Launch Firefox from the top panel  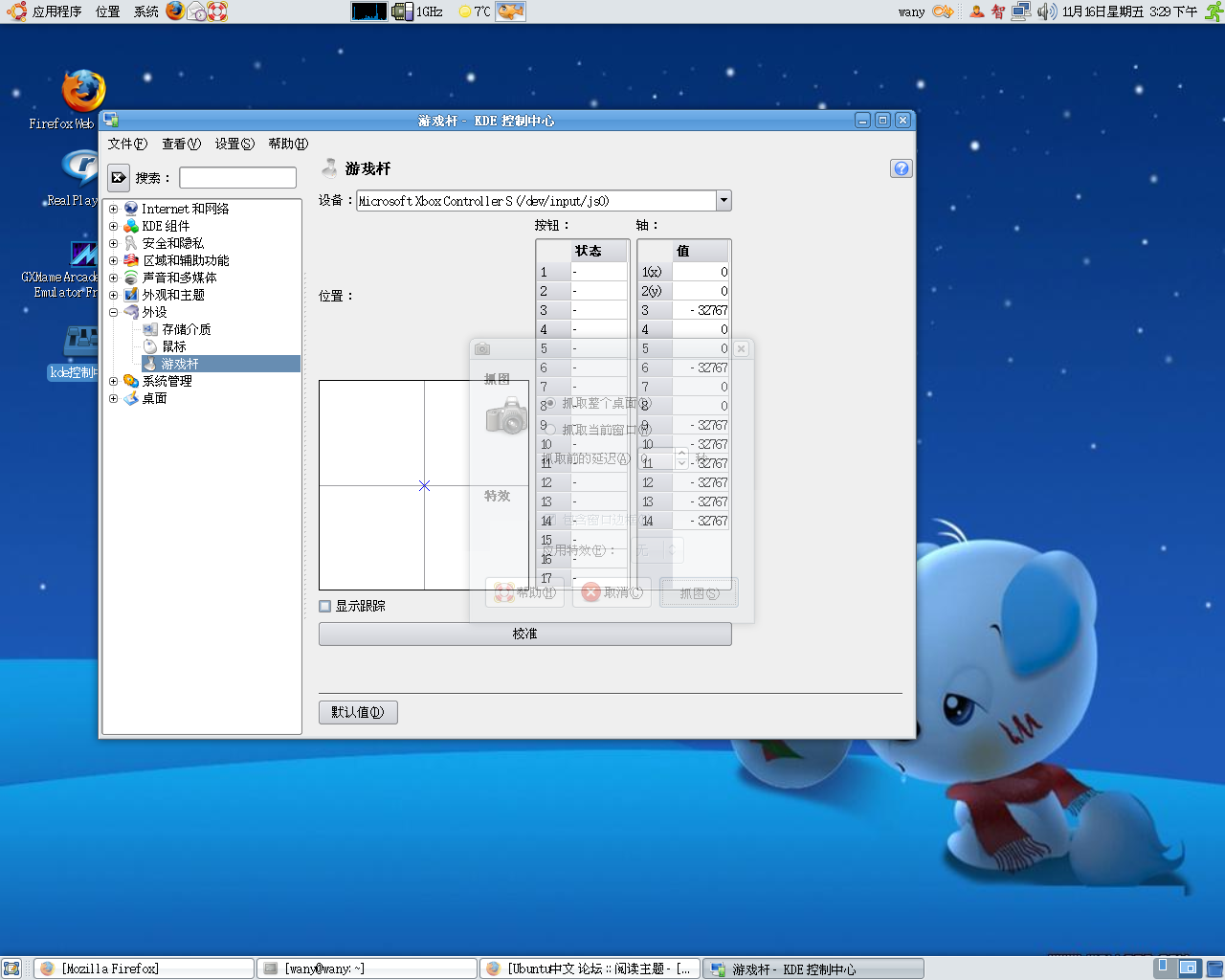[x=175, y=11]
